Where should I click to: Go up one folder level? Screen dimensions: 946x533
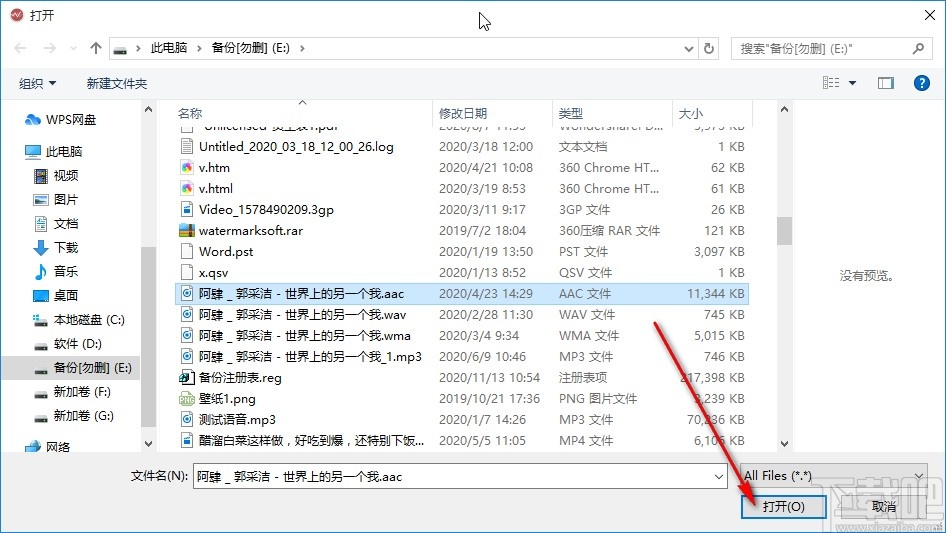point(95,48)
